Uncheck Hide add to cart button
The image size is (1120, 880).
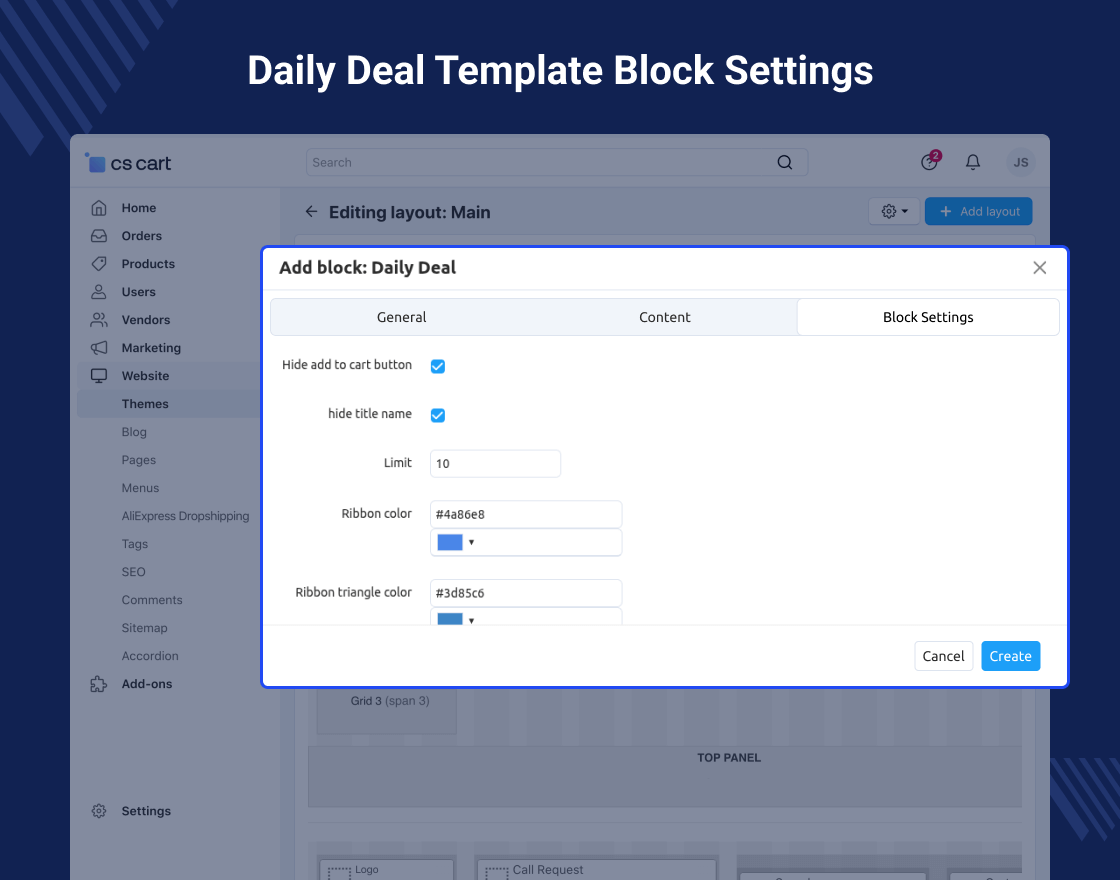tap(437, 366)
